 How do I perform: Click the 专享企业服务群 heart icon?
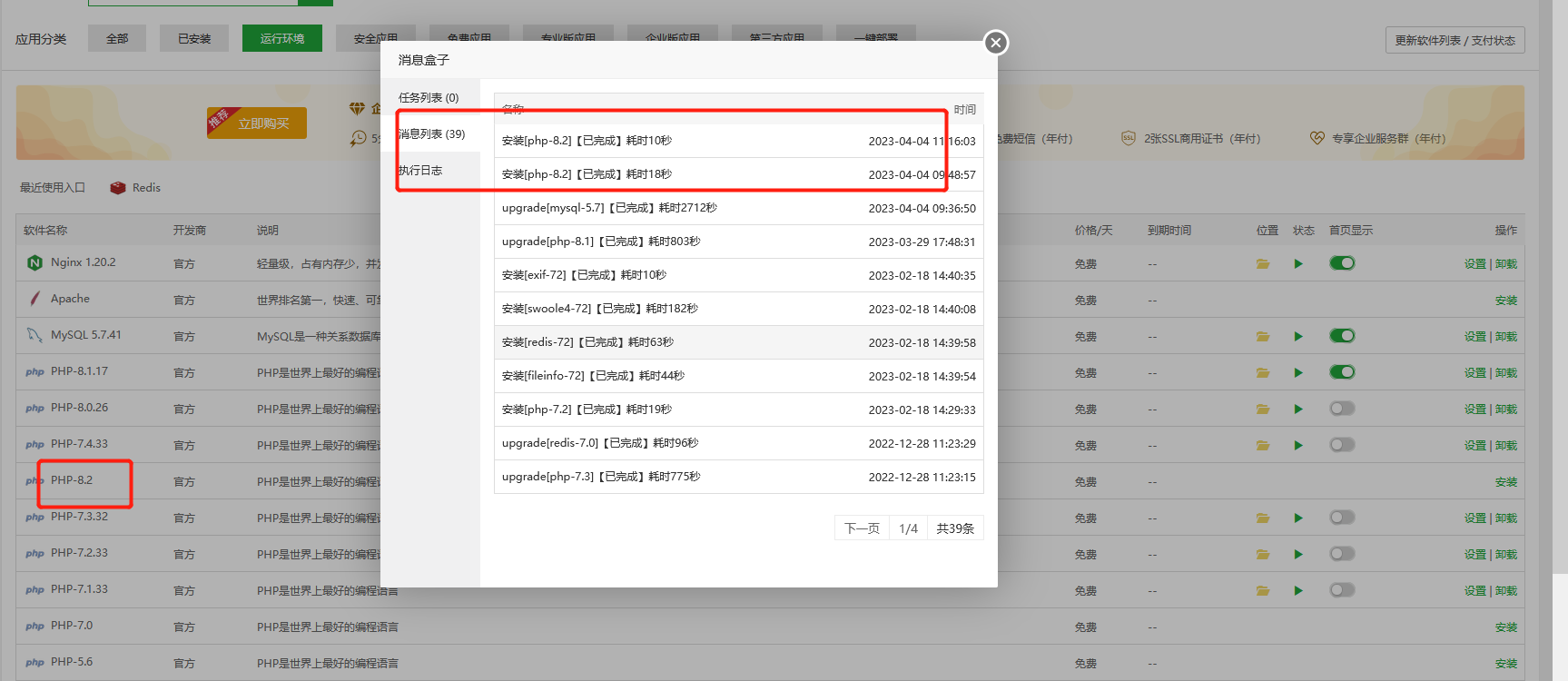tap(1317, 138)
